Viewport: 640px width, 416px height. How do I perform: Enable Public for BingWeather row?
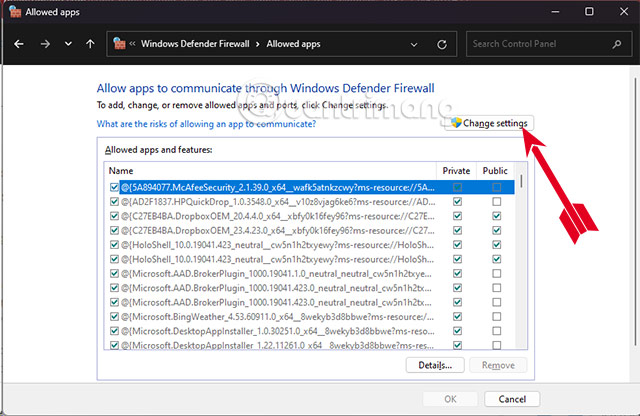click(497, 317)
